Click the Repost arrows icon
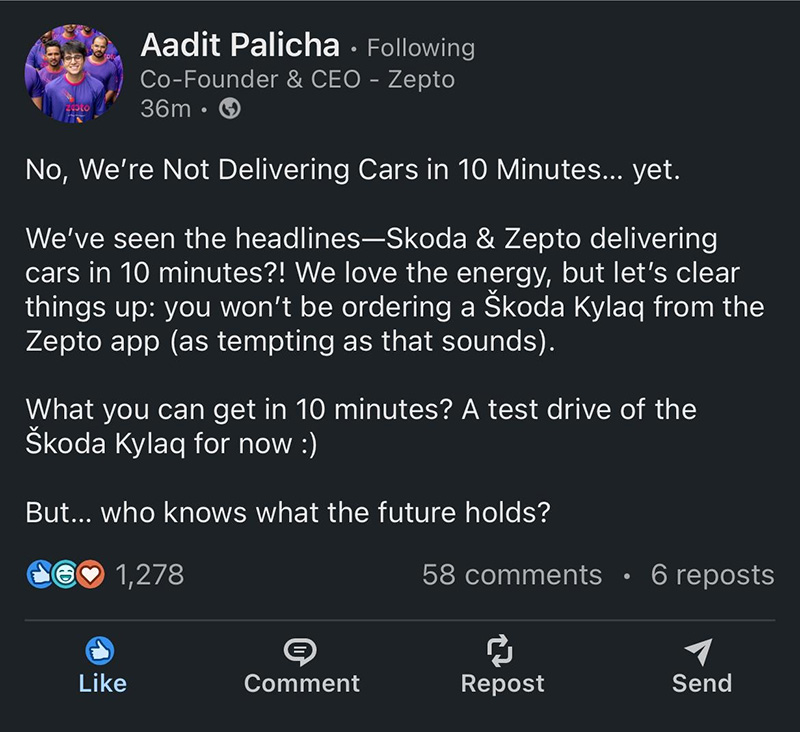Viewport: 800px width, 732px height. (x=500, y=650)
